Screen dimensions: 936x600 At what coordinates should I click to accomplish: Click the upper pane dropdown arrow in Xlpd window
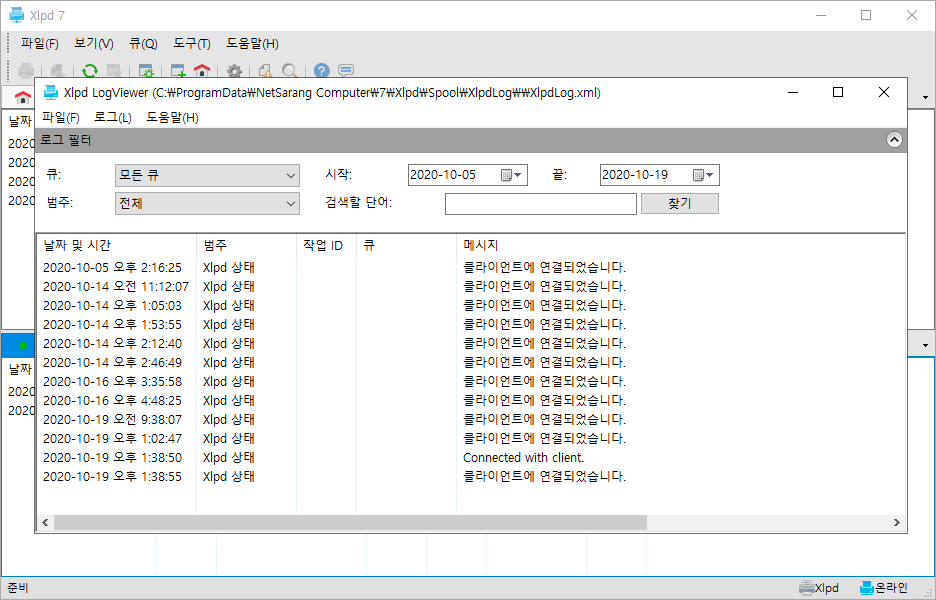[x=925, y=97]
